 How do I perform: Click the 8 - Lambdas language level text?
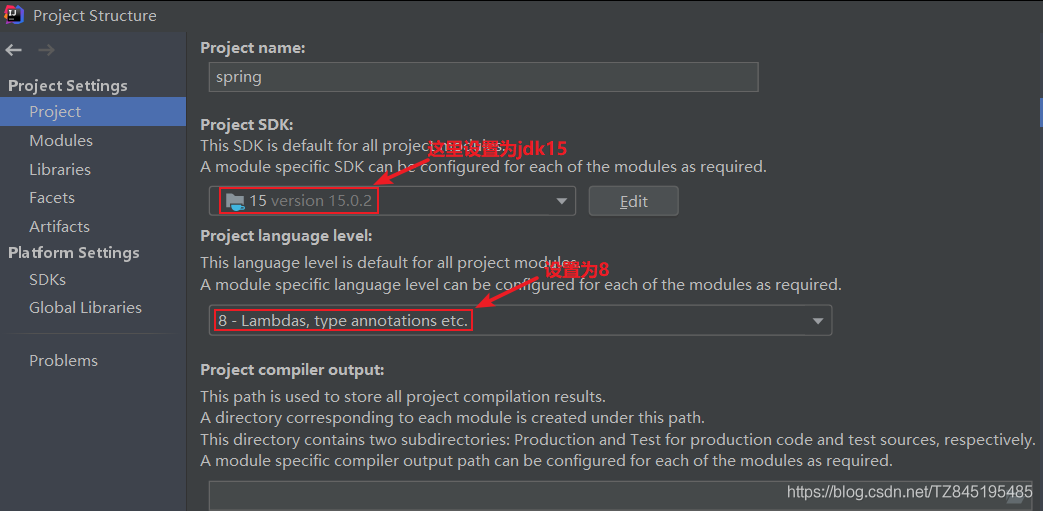coord(343,321)
